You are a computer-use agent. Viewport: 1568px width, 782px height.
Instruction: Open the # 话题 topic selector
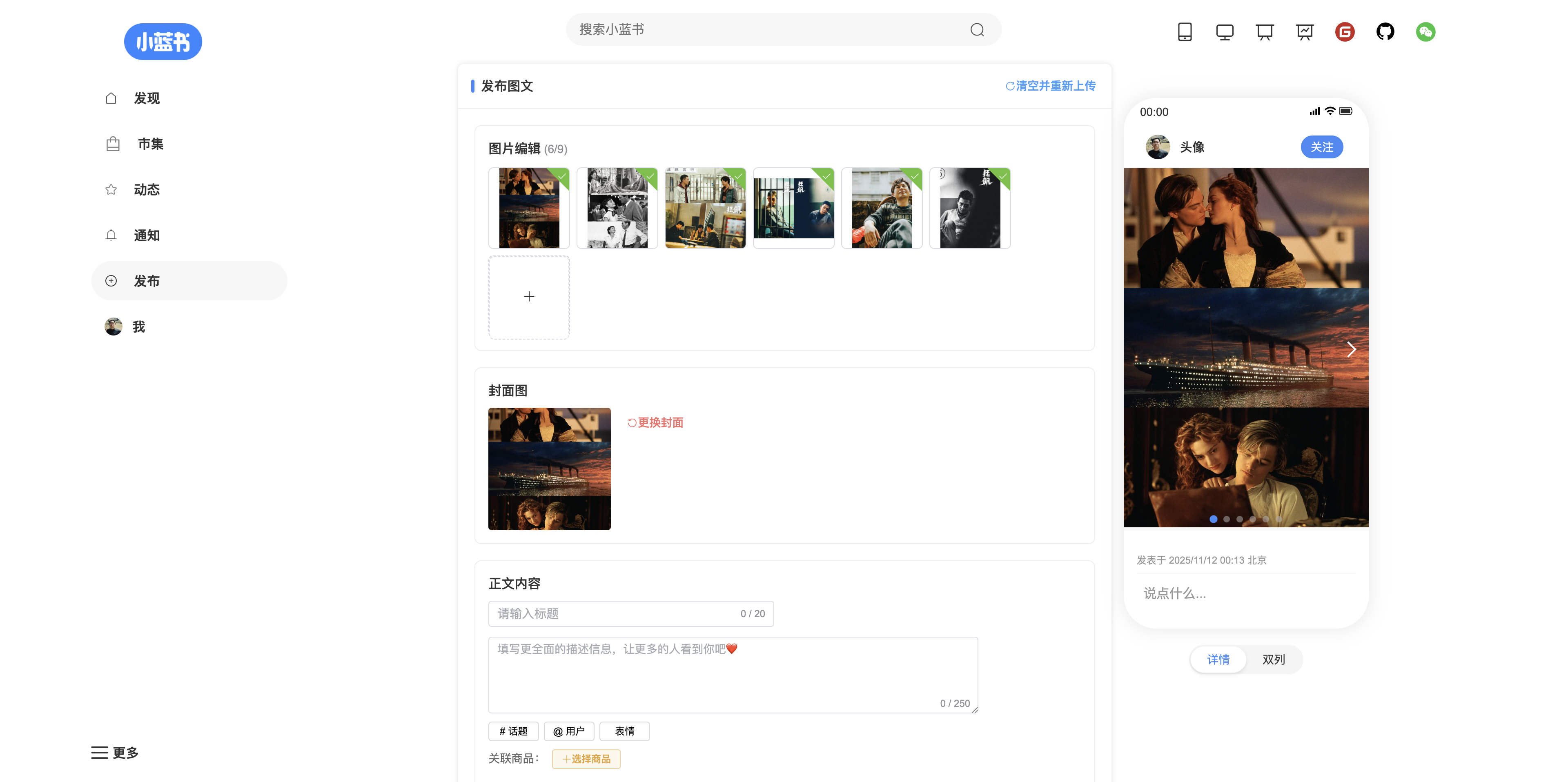click(x=513, y=731)
